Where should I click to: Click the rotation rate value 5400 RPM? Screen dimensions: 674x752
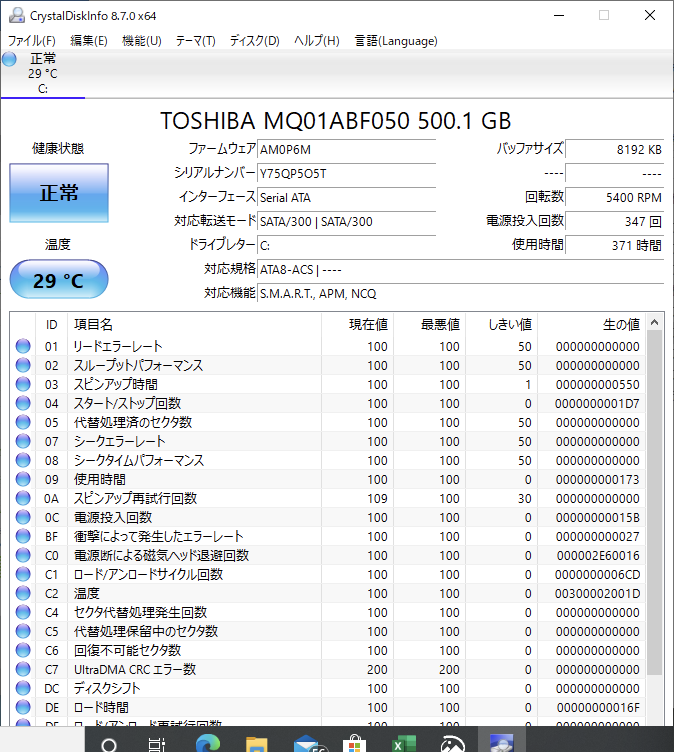[615, 198]
